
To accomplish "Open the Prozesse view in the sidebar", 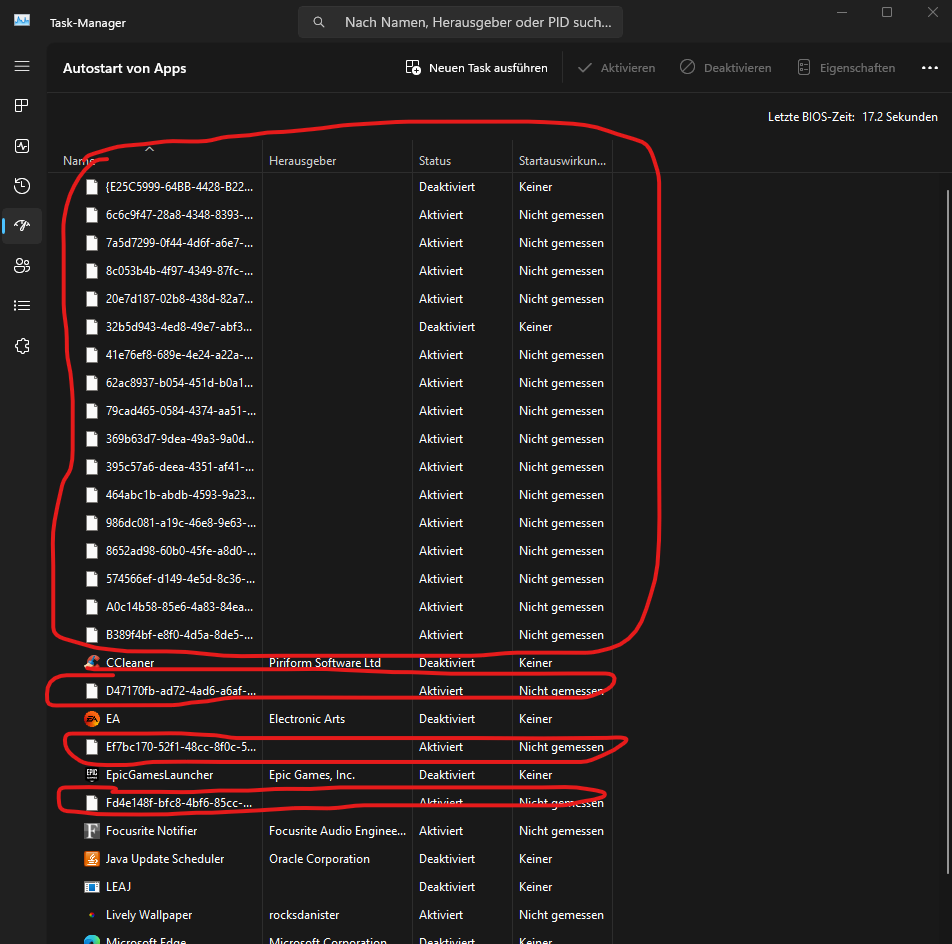I will (x=22, y=105).
